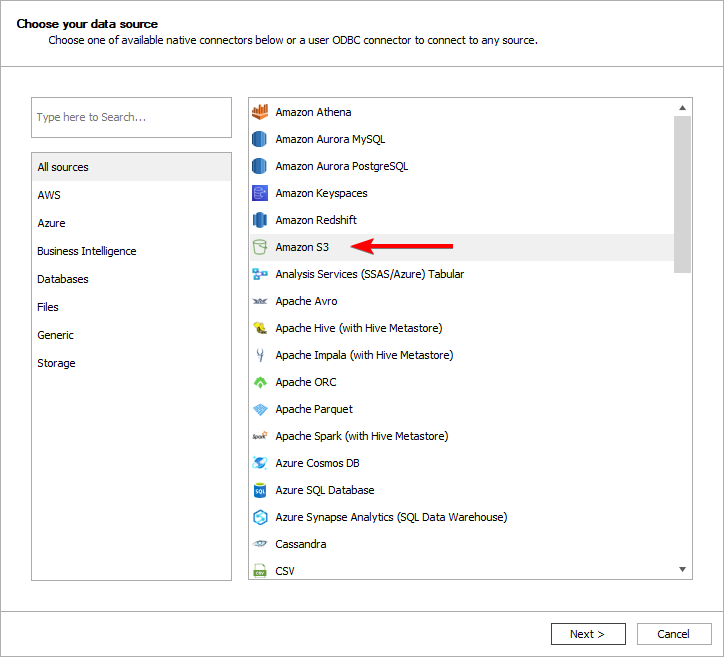
Task: Select 'Apache ORC' label
Action: [x=306, y=382]
